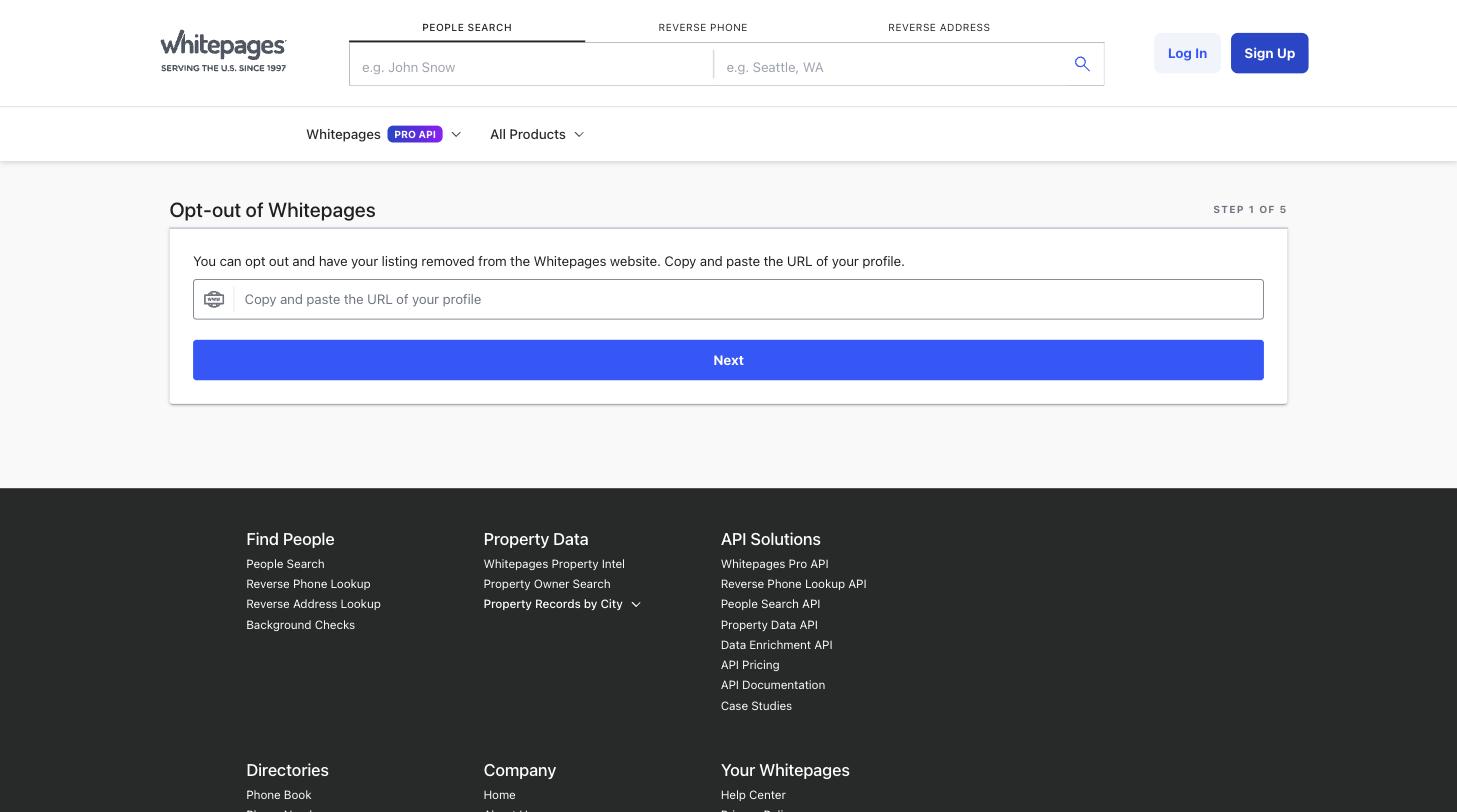Open Whitepages Property Intel link
The height and width of the screenshot is (812, 1457).
(554, 564)
